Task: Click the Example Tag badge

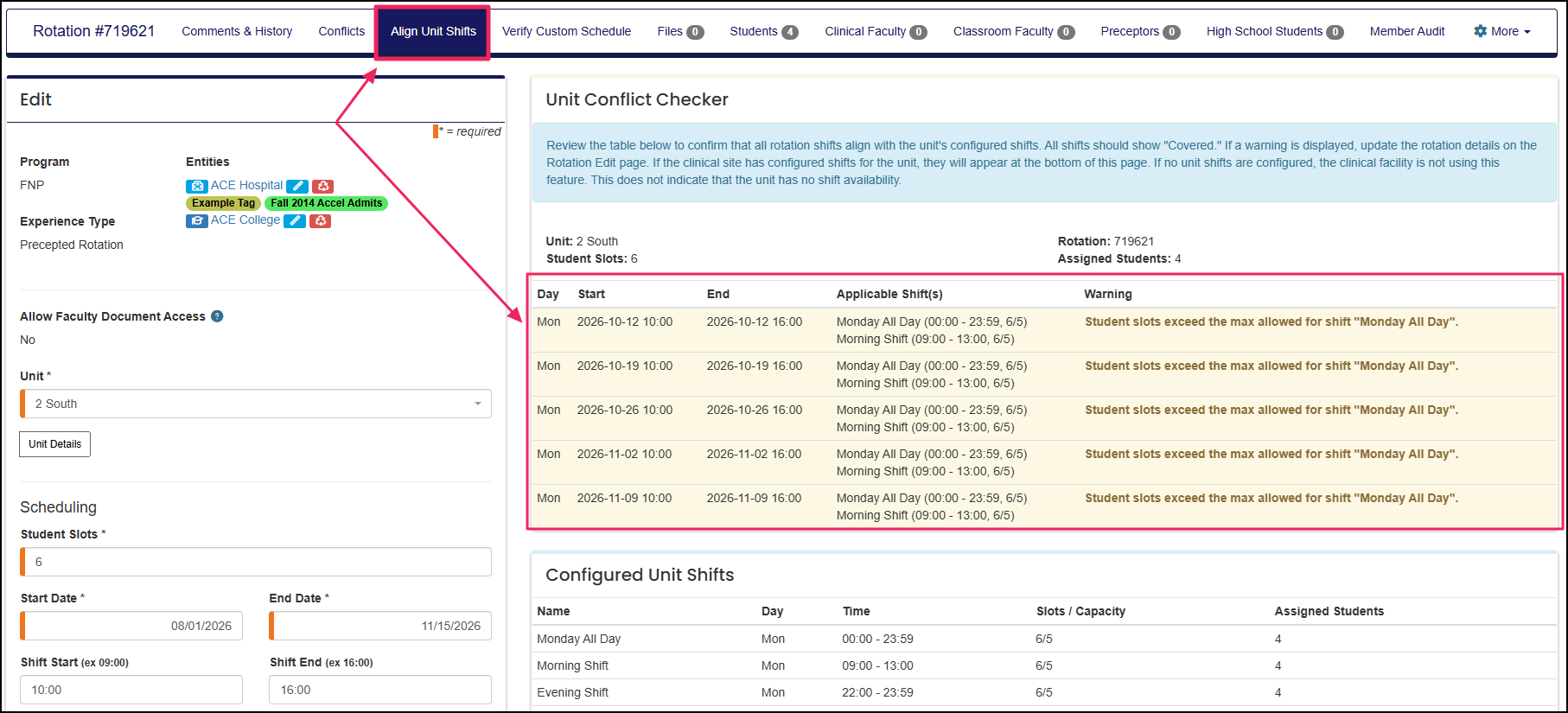Action: [223, 203]
